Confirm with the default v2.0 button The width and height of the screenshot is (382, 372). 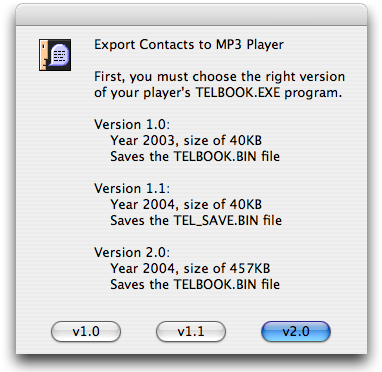coord(296,331)
